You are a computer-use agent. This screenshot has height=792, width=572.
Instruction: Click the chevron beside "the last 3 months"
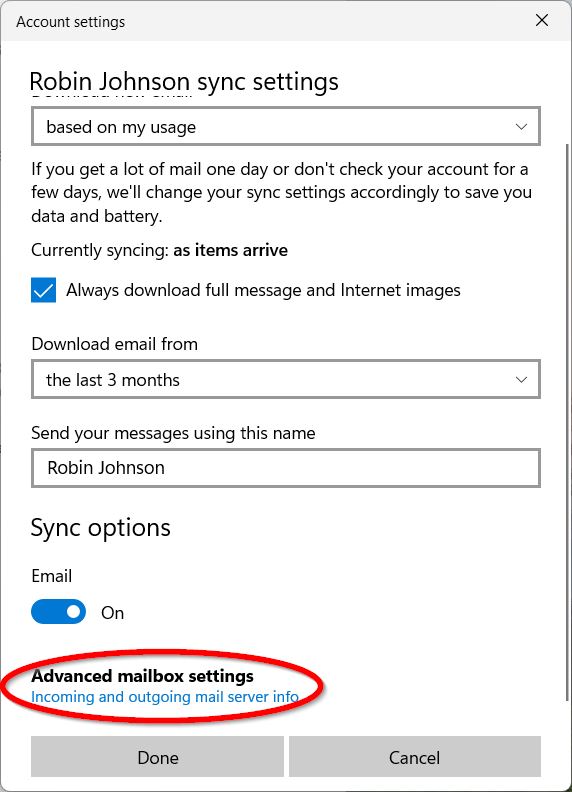(521, 379)
